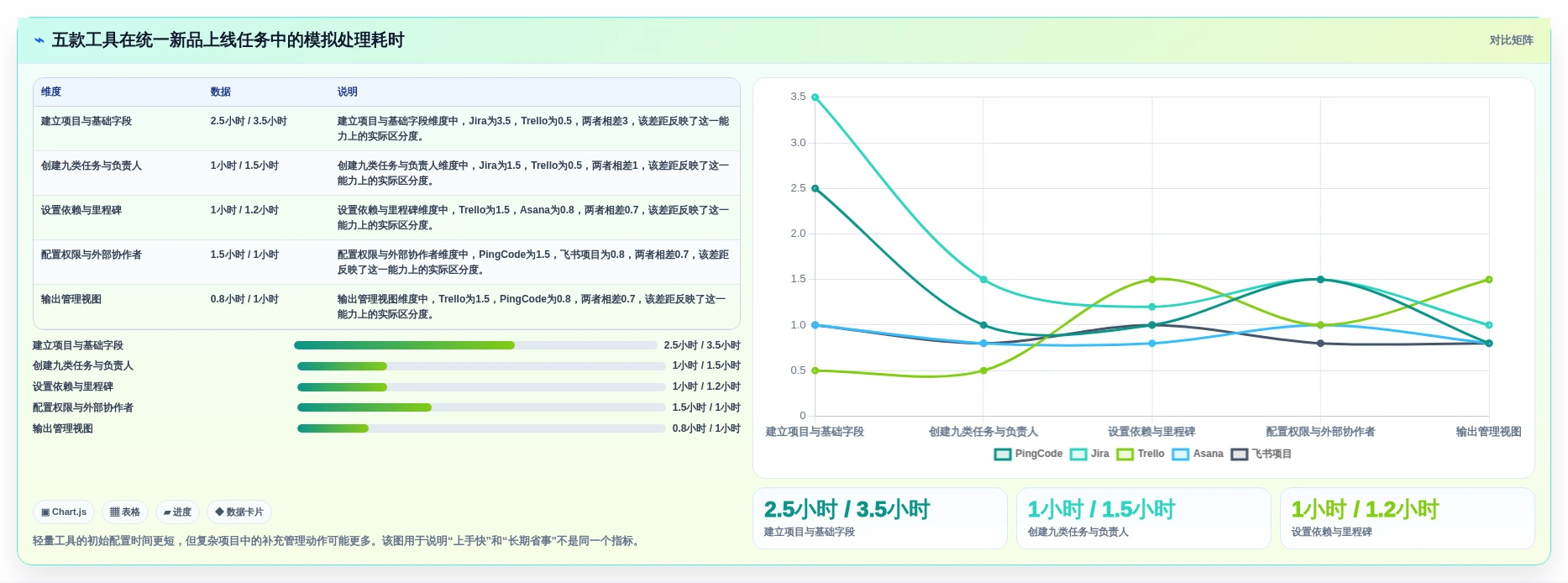Select table row 建立项目与基础字段
The height and width of the screenshot is (583, 1568).
[x=386, y=129]
